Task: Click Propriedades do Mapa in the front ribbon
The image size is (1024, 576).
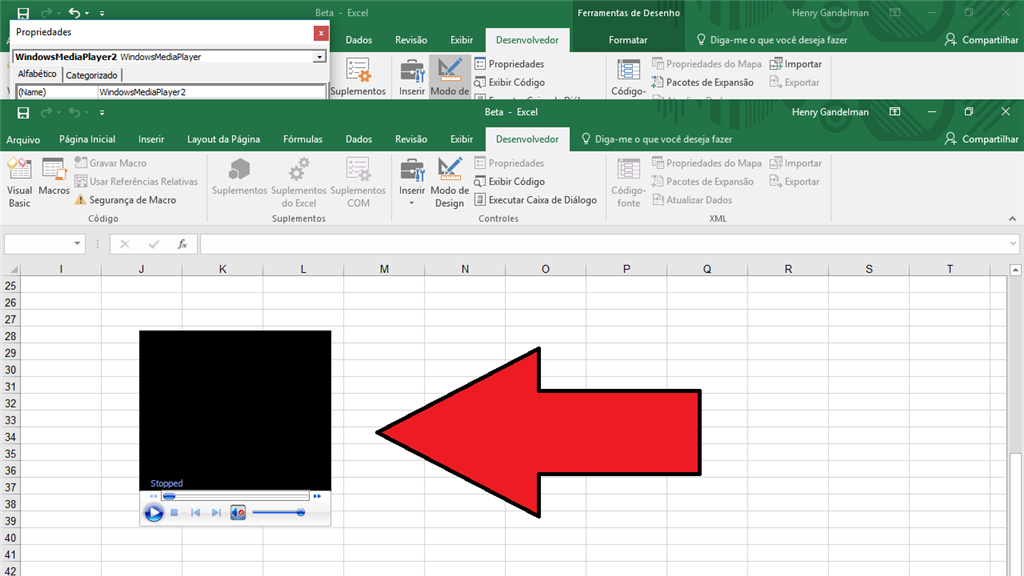Action: click(x=707, y=163)
